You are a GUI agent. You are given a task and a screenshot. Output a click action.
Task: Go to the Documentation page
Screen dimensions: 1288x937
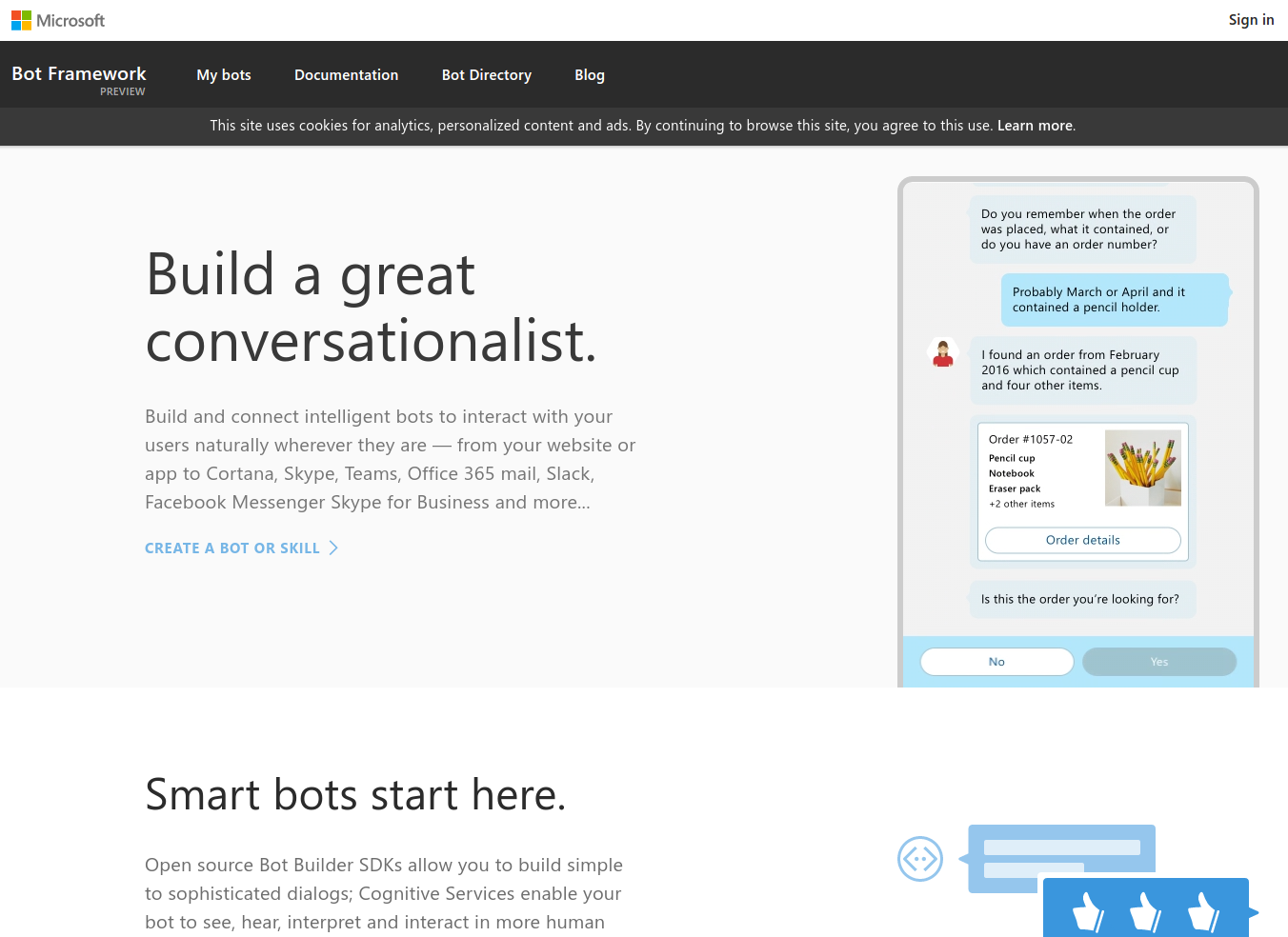tap(346, 75)
